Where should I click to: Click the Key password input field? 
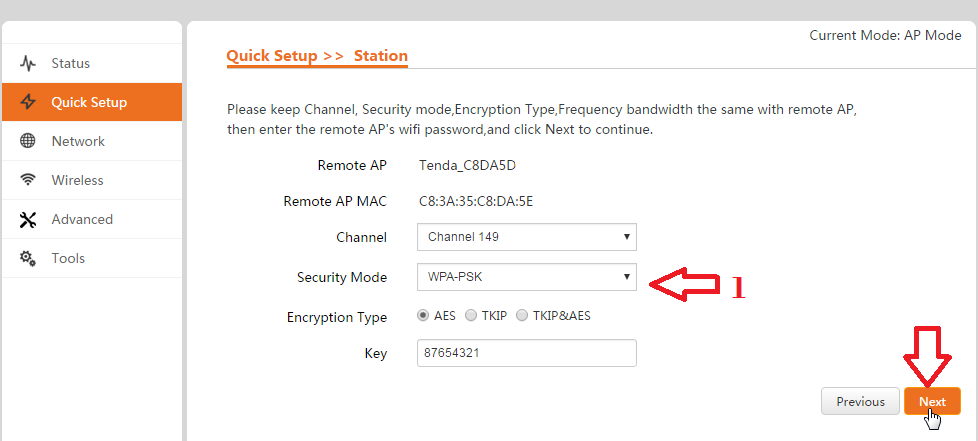[526, 354]
